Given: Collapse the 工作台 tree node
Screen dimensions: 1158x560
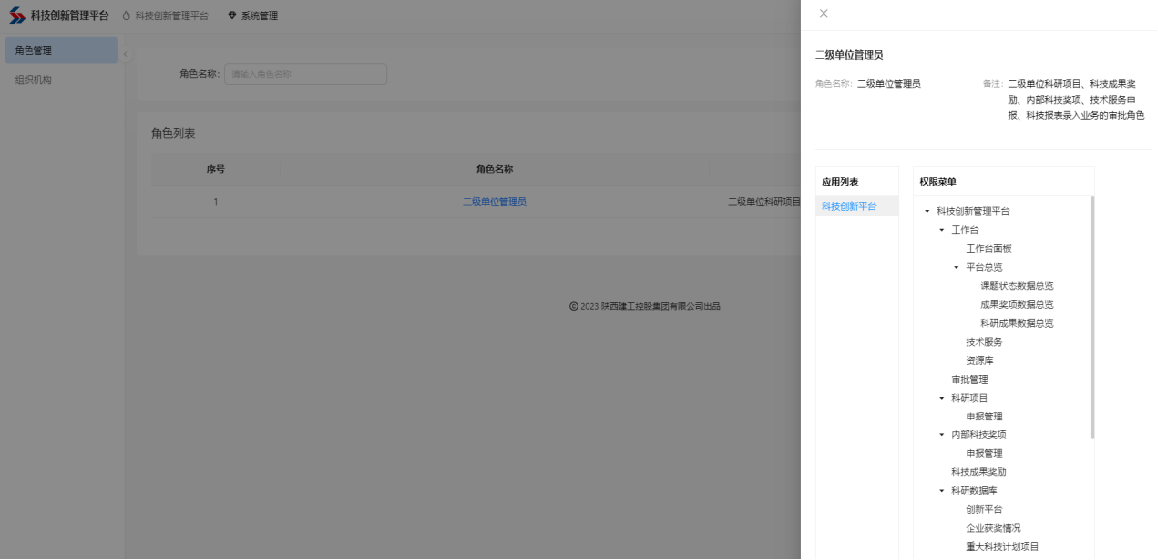Looking at the screenshot, I should pos(942,230).
